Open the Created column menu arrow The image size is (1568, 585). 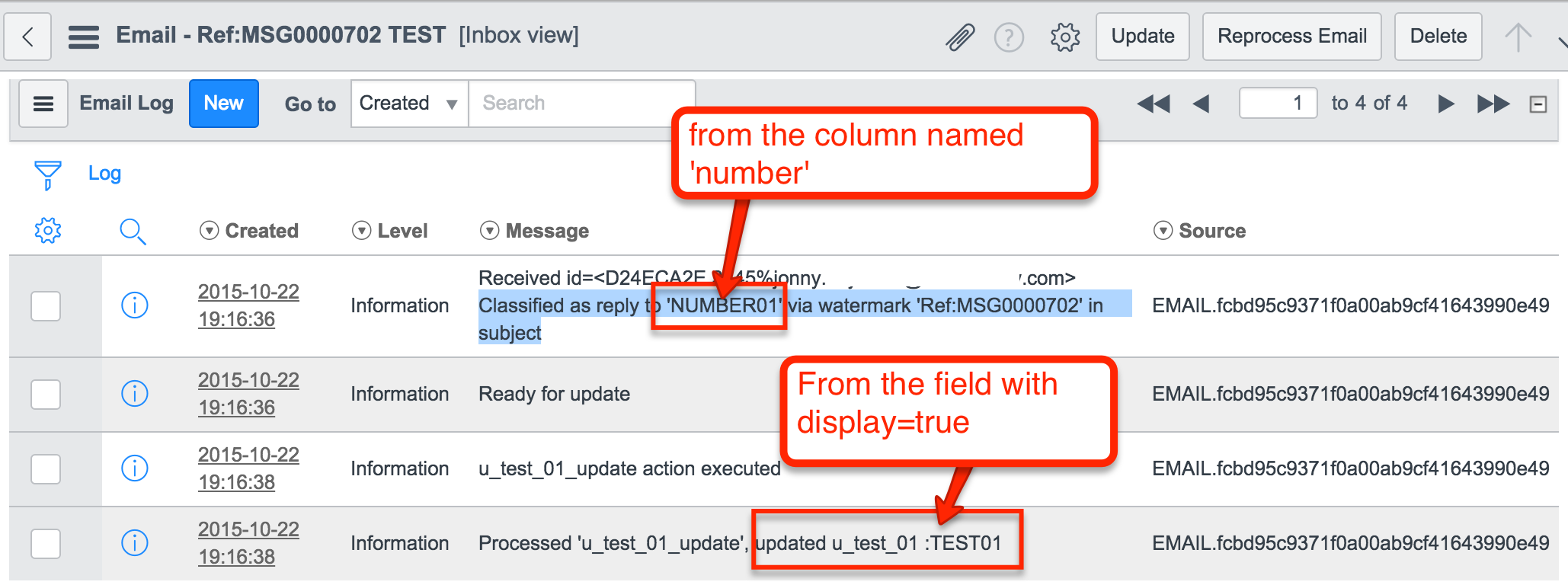(x=209, y=231)
